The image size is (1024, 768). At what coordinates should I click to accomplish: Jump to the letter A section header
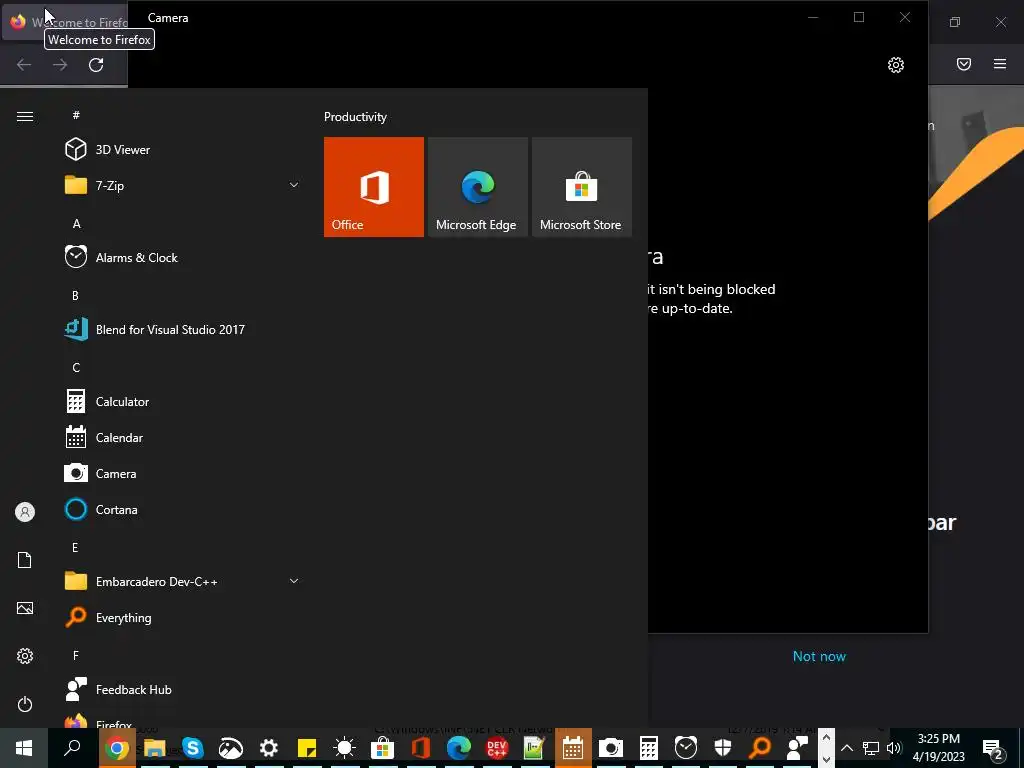point(76,223)
